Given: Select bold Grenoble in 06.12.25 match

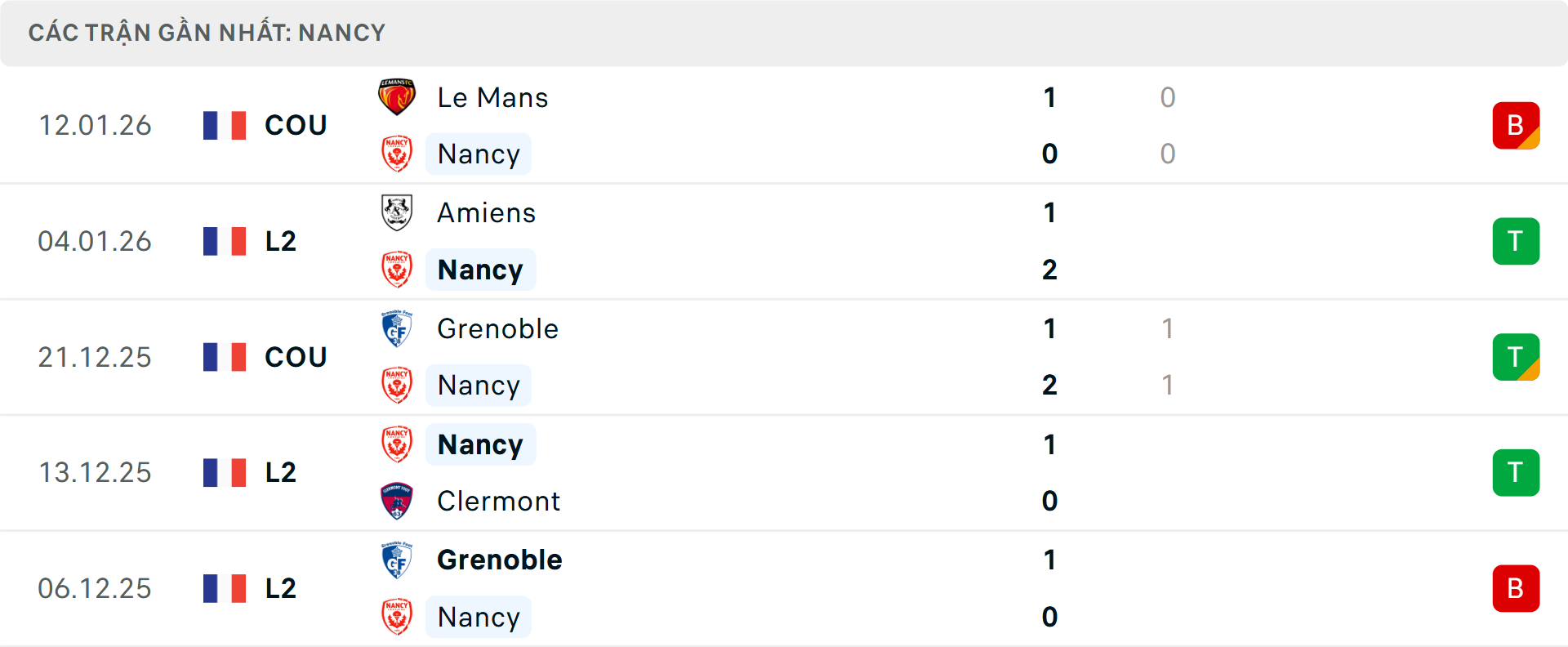Looking at the screenshot, I should 499,560.
